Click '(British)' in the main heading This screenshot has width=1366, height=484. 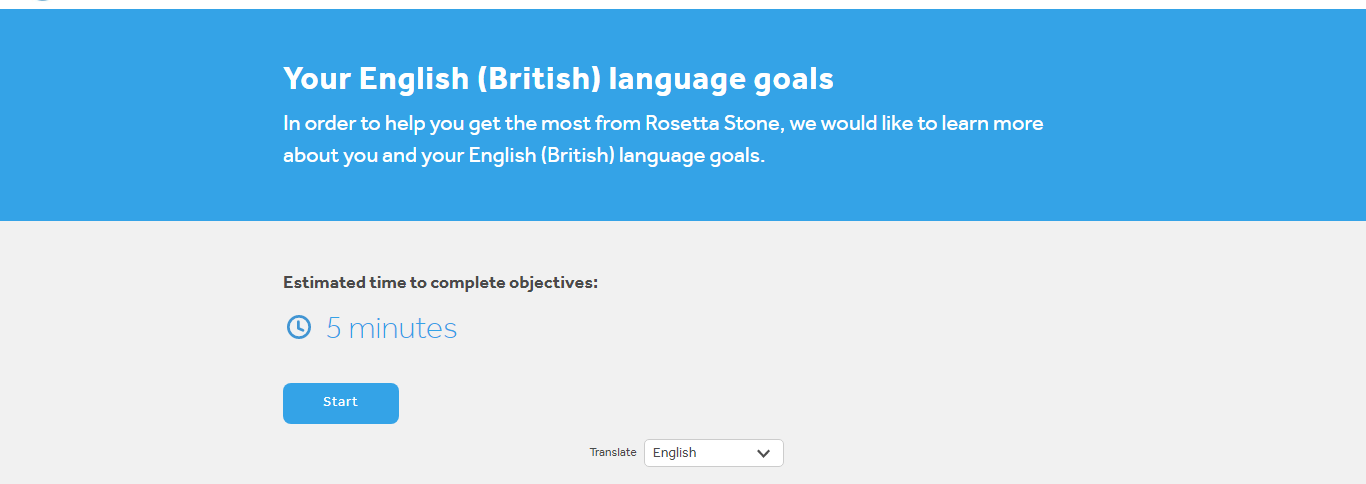539,79
